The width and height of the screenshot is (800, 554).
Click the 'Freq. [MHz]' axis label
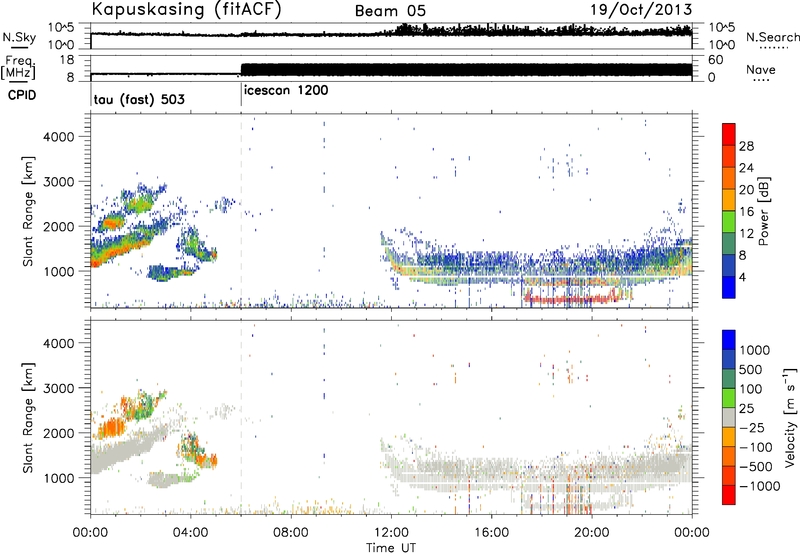(19, 68)
